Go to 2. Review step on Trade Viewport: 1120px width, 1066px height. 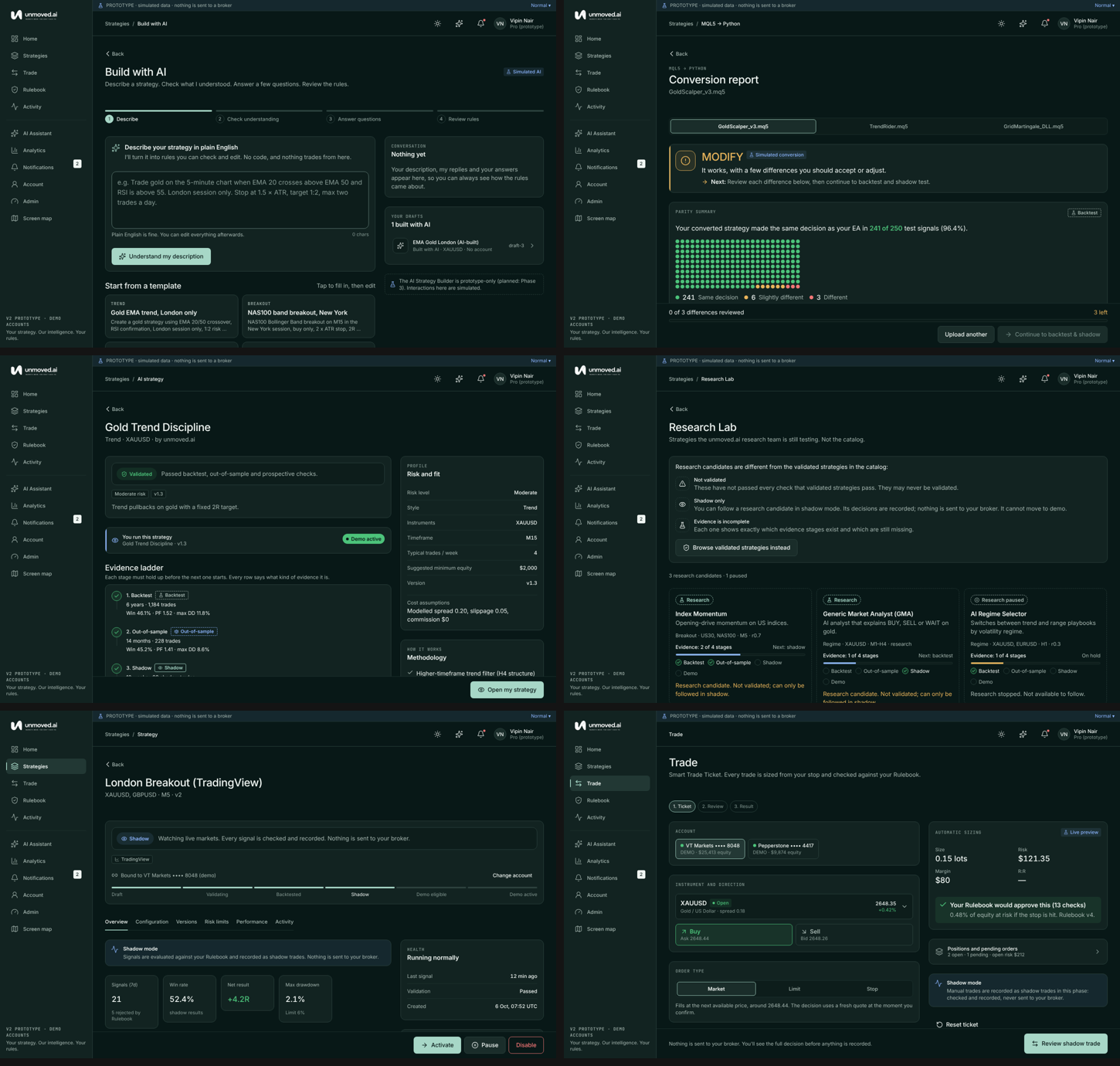pos(713,806)
